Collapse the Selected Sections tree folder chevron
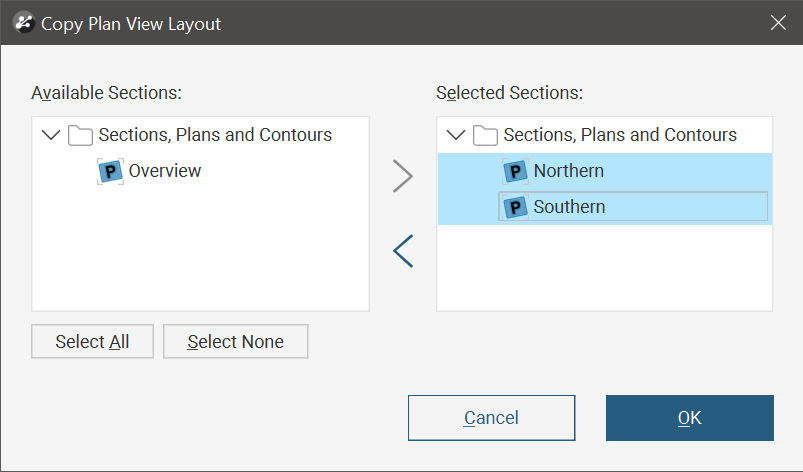 click(455, 135)
